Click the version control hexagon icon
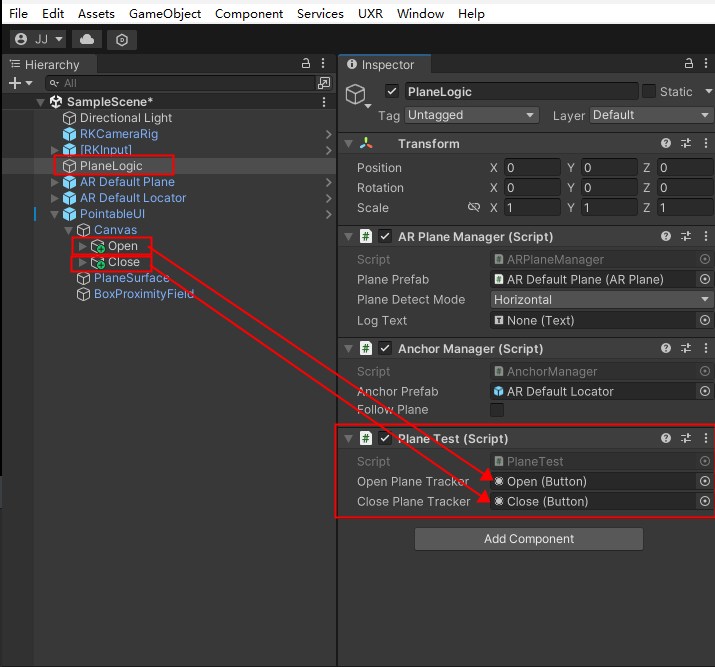Viewport: 715px width, 667px height. [x=122, y=40]
